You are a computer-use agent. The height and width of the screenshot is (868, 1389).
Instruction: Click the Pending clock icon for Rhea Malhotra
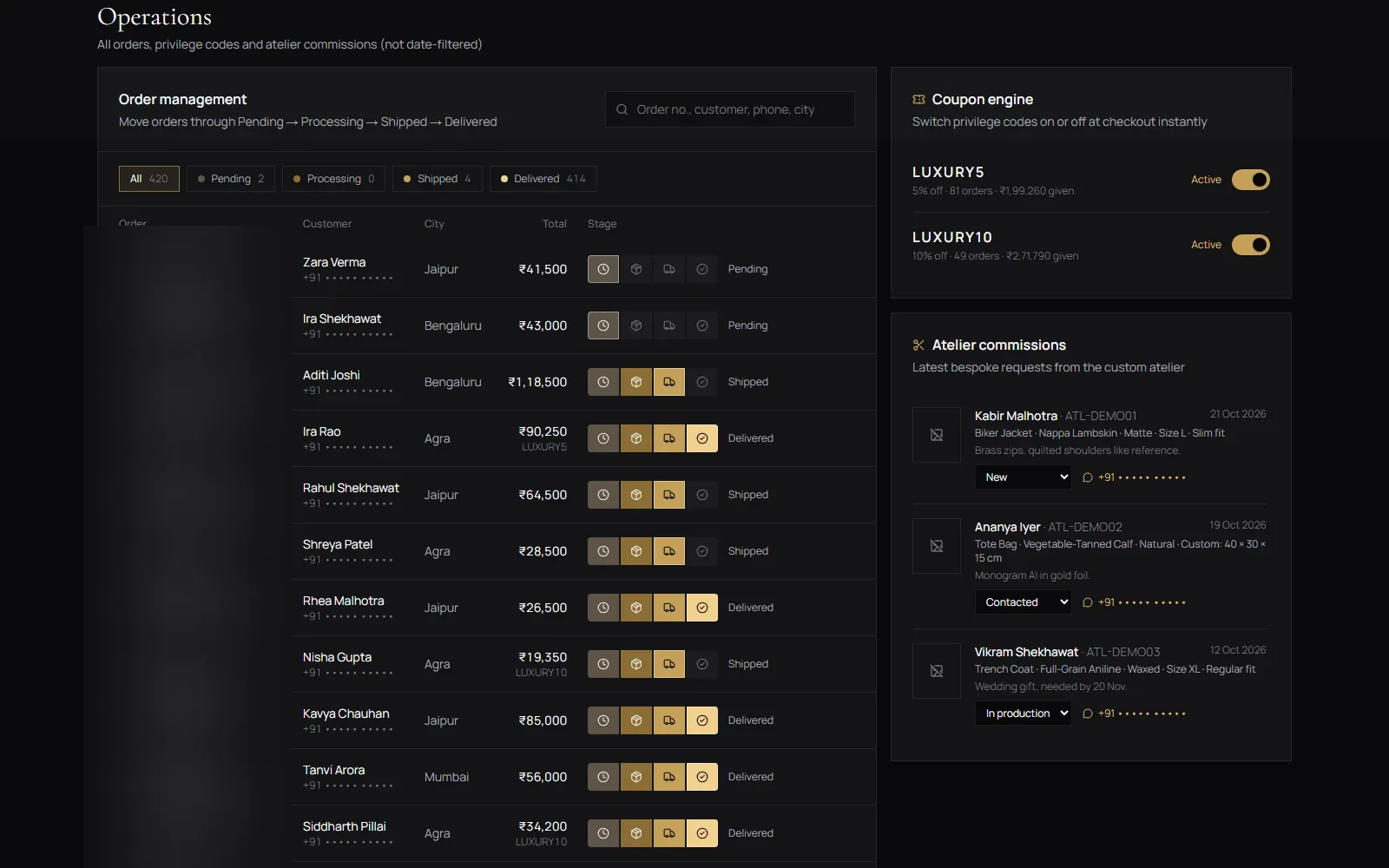click(603, 608)
